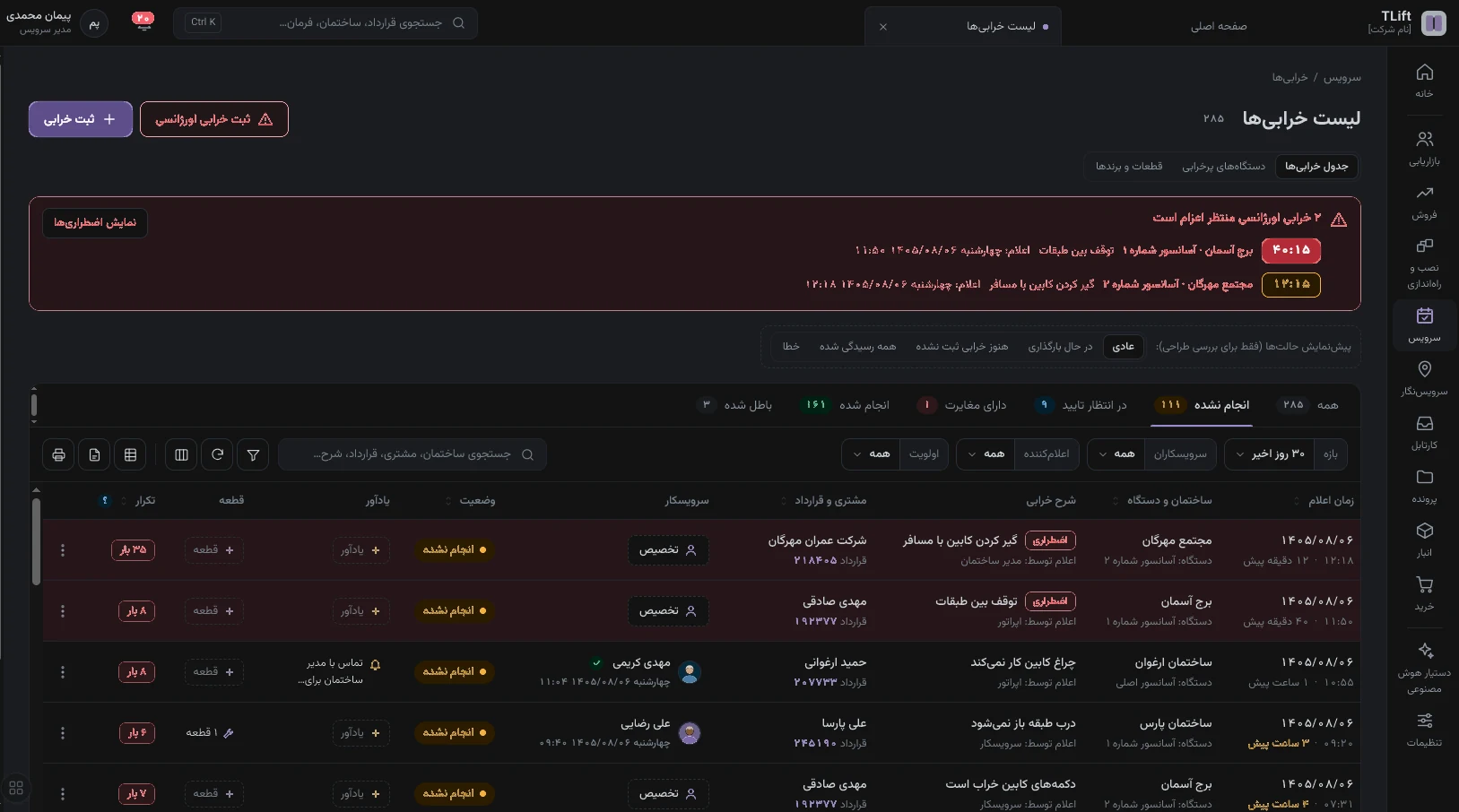Click تخصیص button for برج آسمان ۱۱:۵۰ row

[x=668, y=611]
